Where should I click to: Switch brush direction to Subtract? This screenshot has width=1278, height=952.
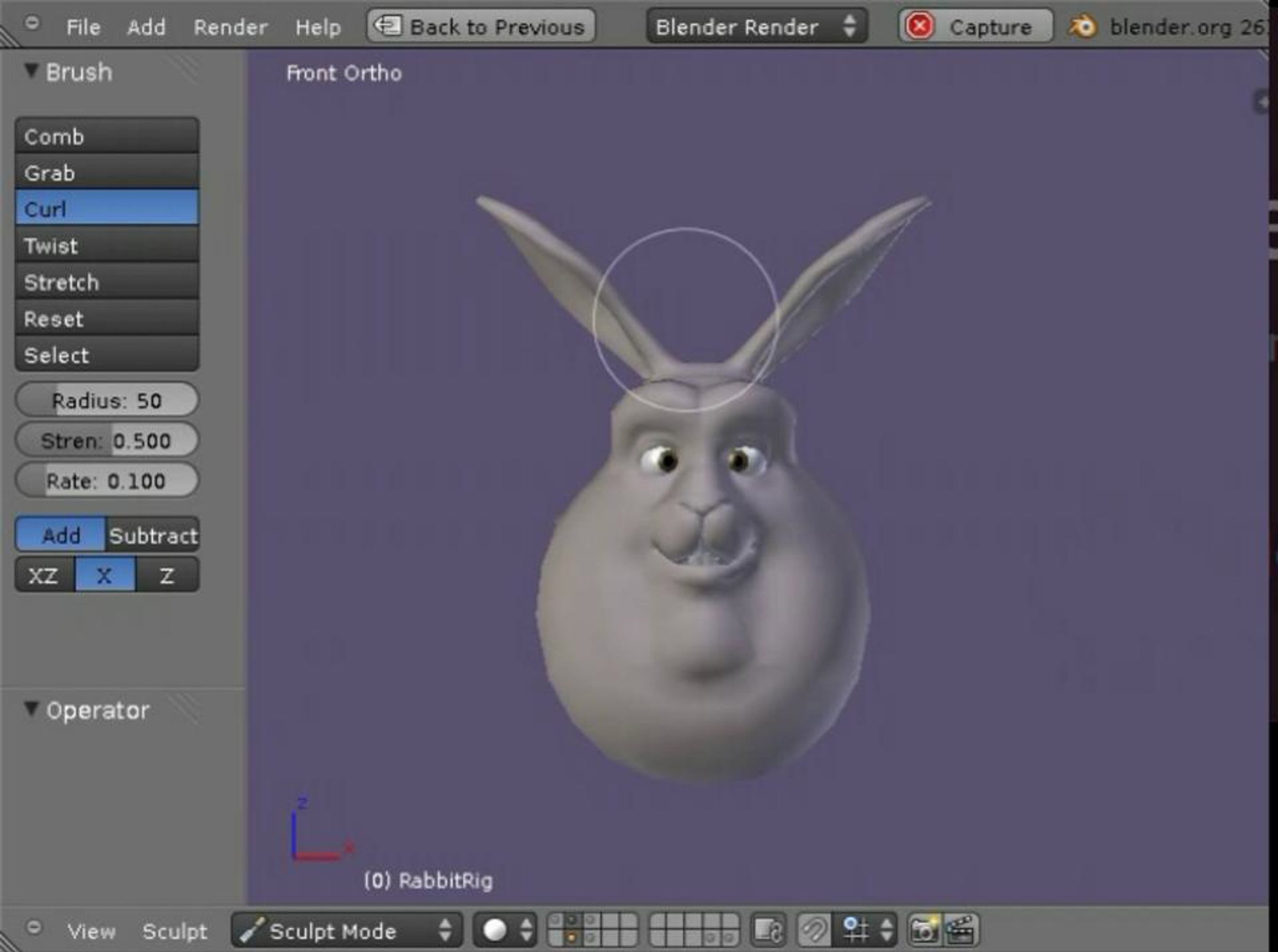click(153, 535)
